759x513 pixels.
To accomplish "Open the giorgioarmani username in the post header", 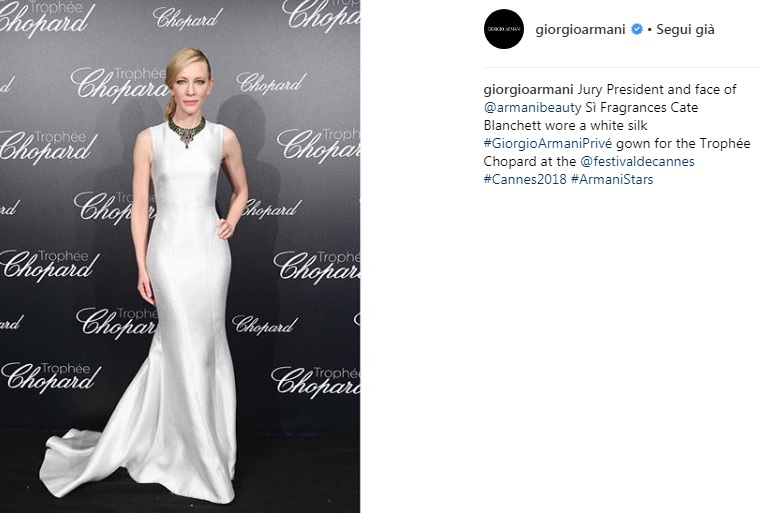I will click(x=580, y=30).
